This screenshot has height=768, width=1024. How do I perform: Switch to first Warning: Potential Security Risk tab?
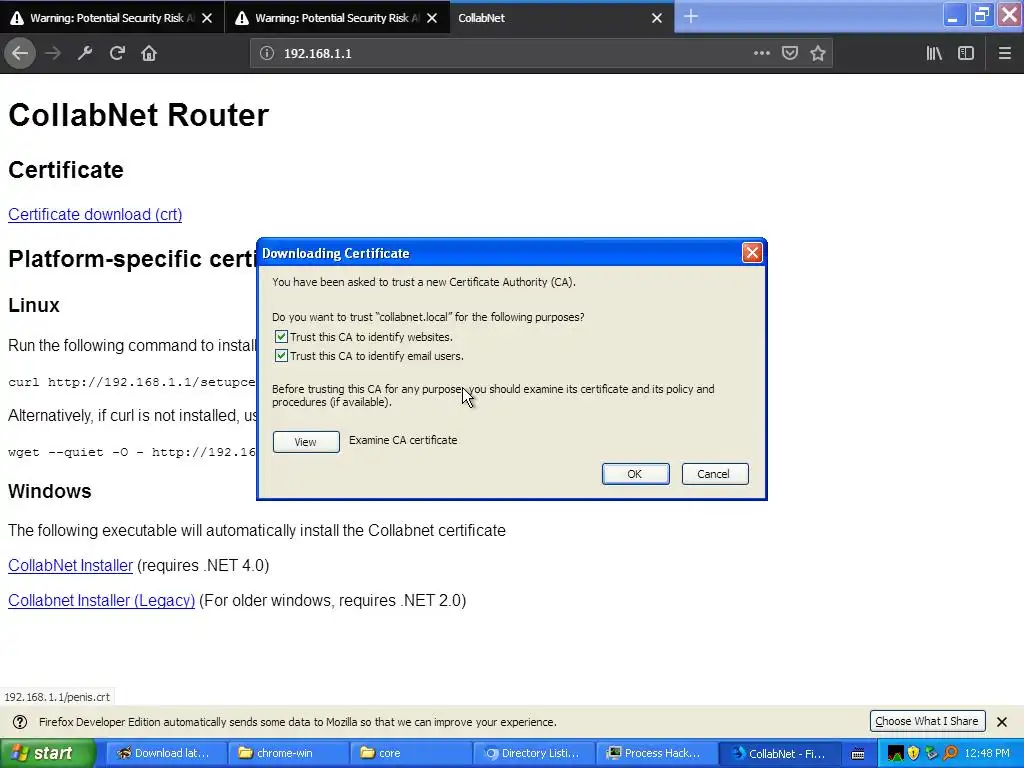pos(112,18)
